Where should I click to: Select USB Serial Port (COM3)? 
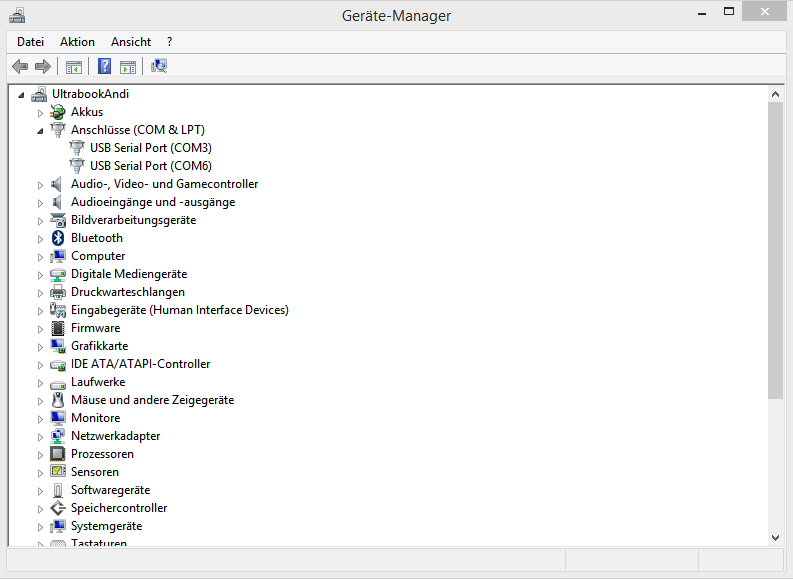[150, 148]
